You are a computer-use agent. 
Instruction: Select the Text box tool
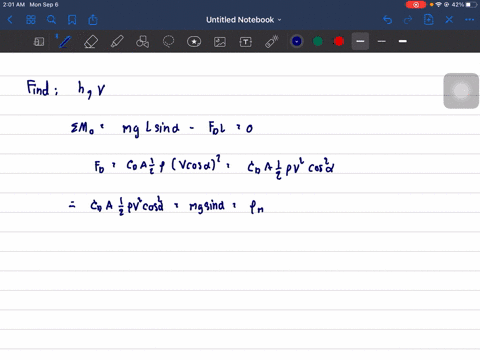click(x=246, y=42)
